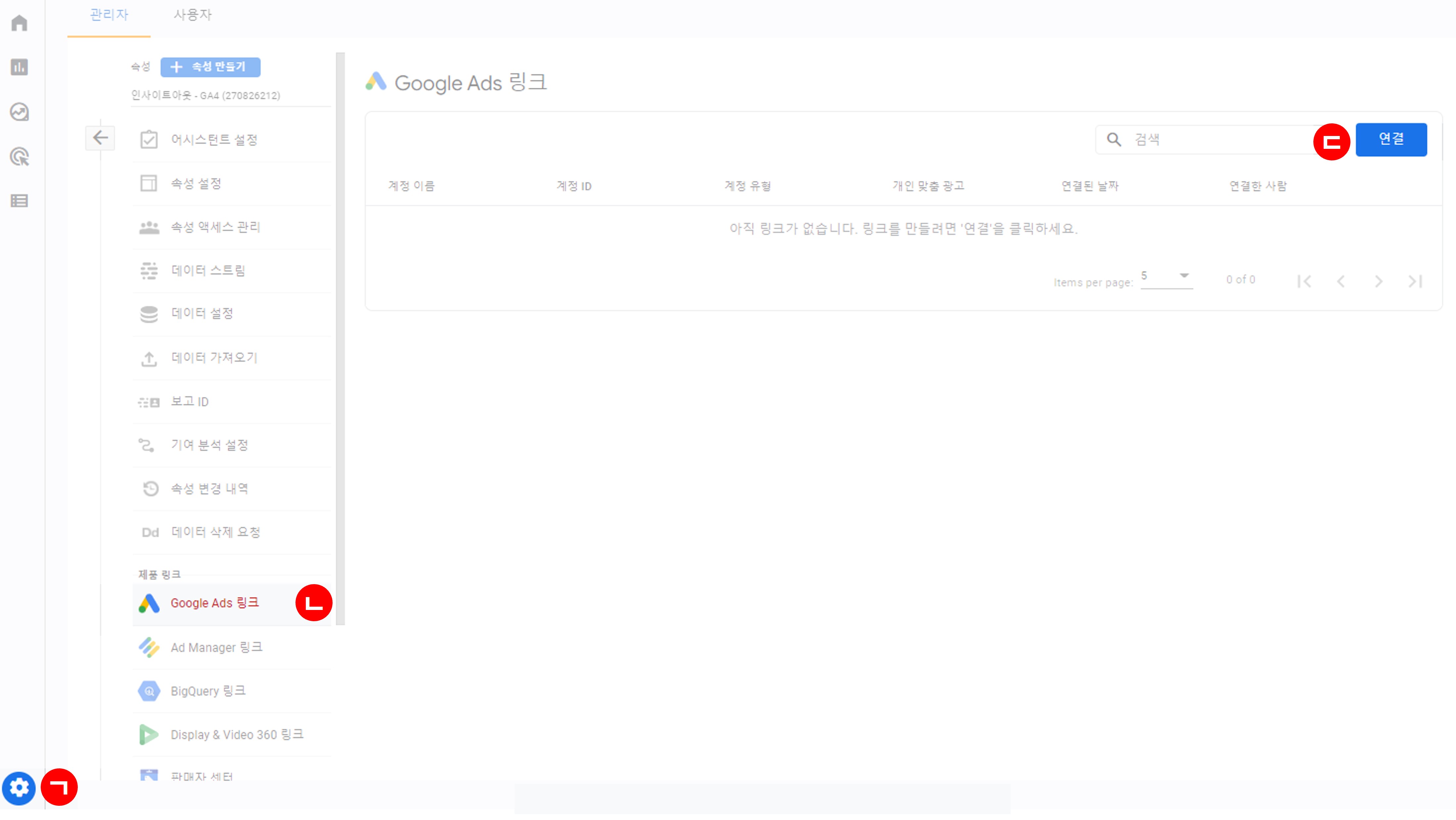Image resolution: width=1456 pixels, height=820 pixels.
Task: Click the 개인 맞춤 광고 column header
Action: click(x=929, y=186)
